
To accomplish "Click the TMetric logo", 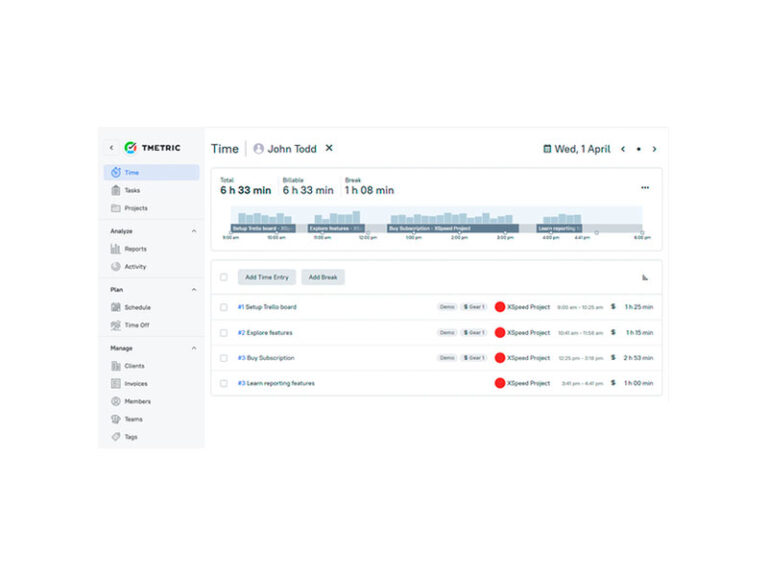I will click(152, 147).
